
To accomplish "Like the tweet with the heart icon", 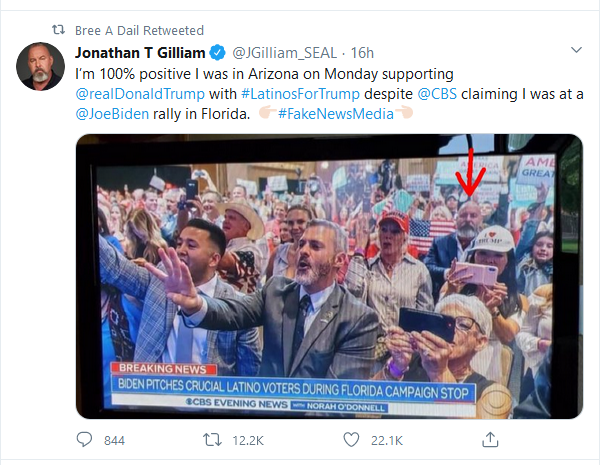I will point(351,439).
